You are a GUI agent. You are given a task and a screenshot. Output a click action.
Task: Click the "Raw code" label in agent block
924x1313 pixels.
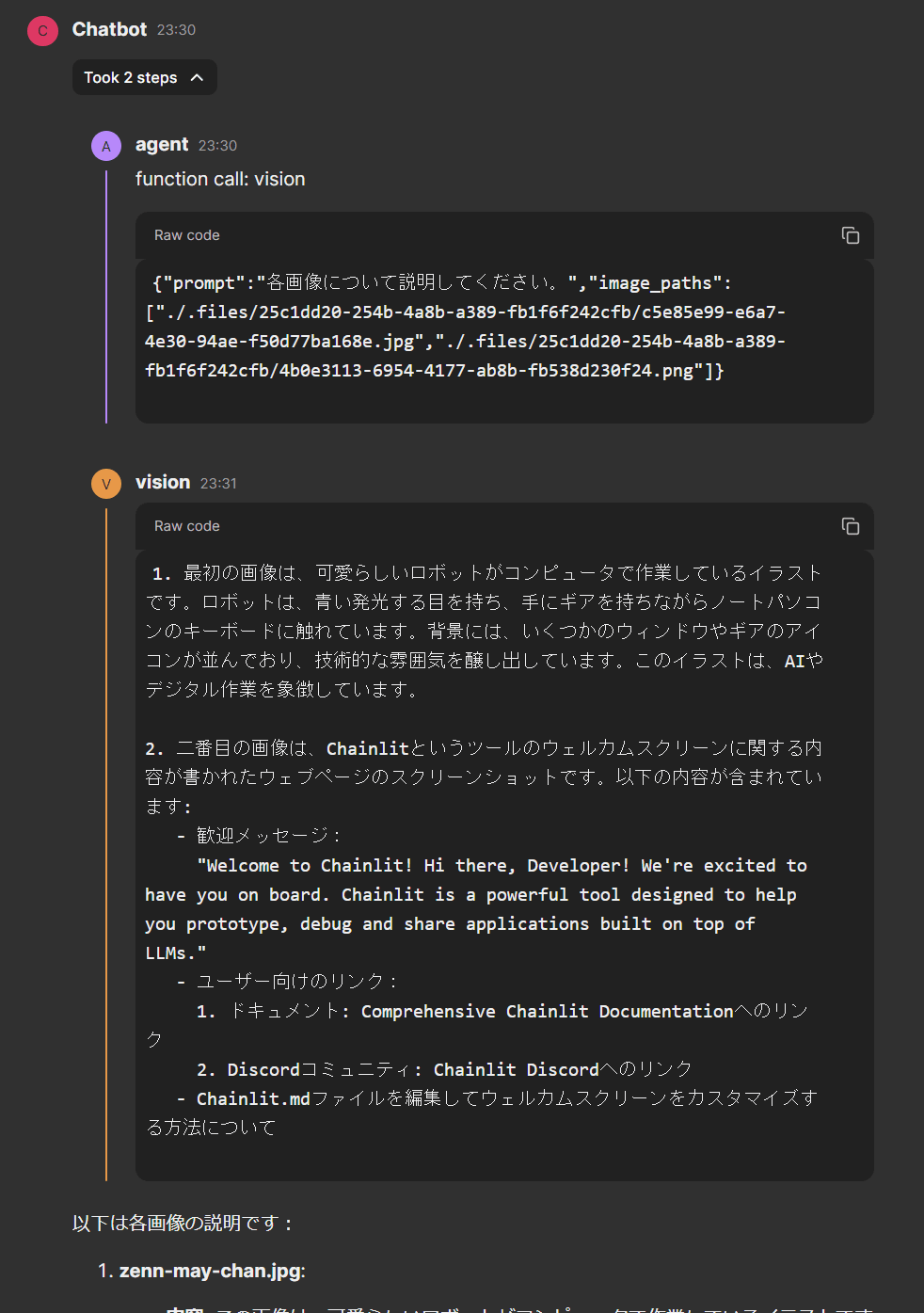[x=187, y=235]
